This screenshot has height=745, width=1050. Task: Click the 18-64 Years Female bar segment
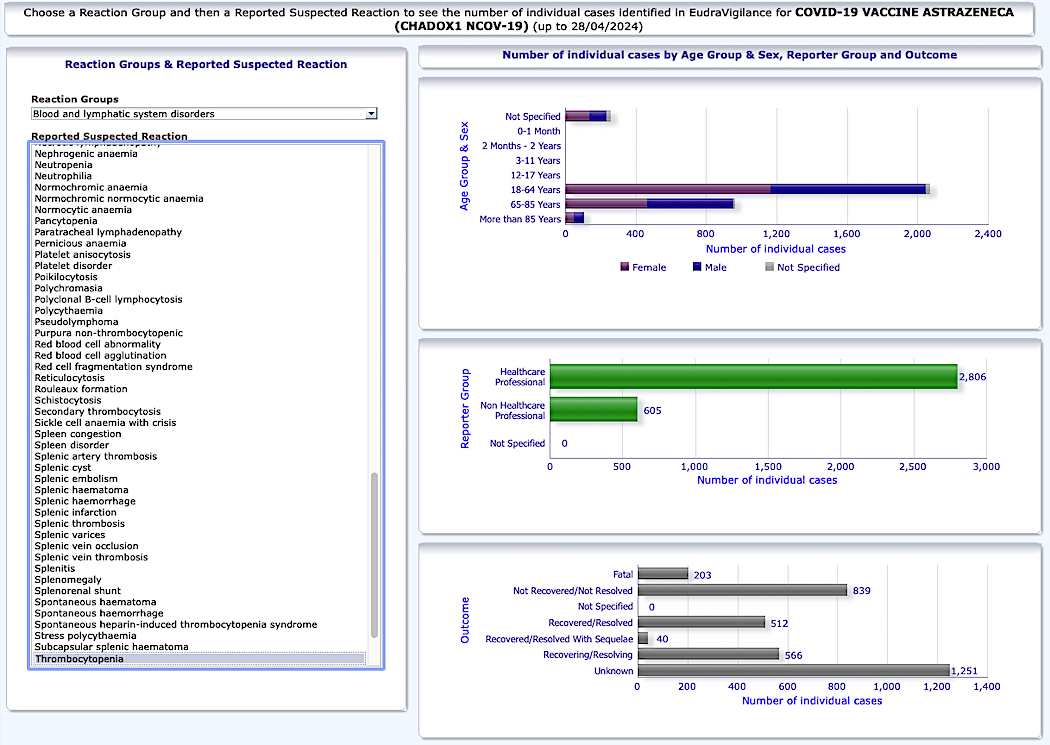pyautogui.click(x=668, y=189)
